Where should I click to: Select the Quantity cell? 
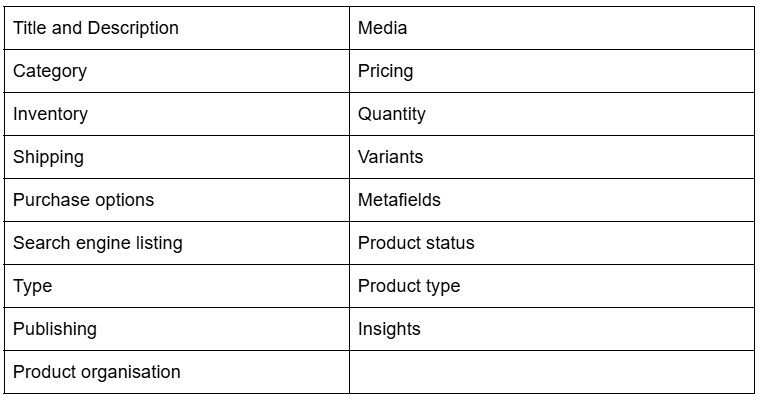[x=552, y=114]
